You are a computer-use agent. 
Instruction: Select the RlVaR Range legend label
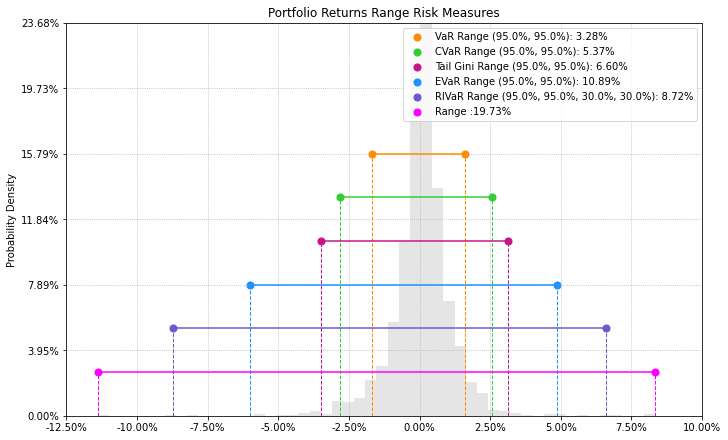(x=564, y=97)
